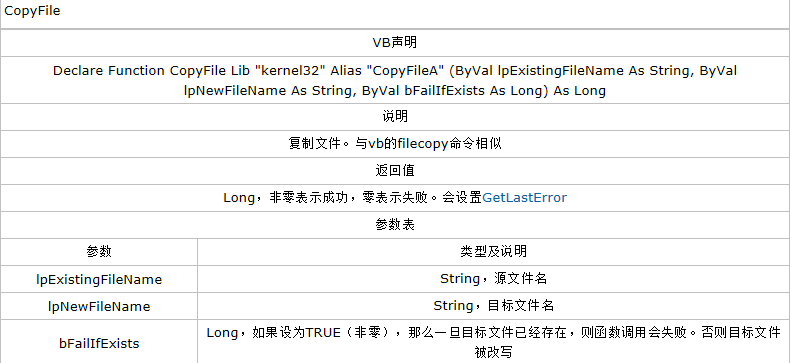This screenshot has height=363, width=791.
Task: Select the 类型及说明 column header
Action: (x=493, y=252)
